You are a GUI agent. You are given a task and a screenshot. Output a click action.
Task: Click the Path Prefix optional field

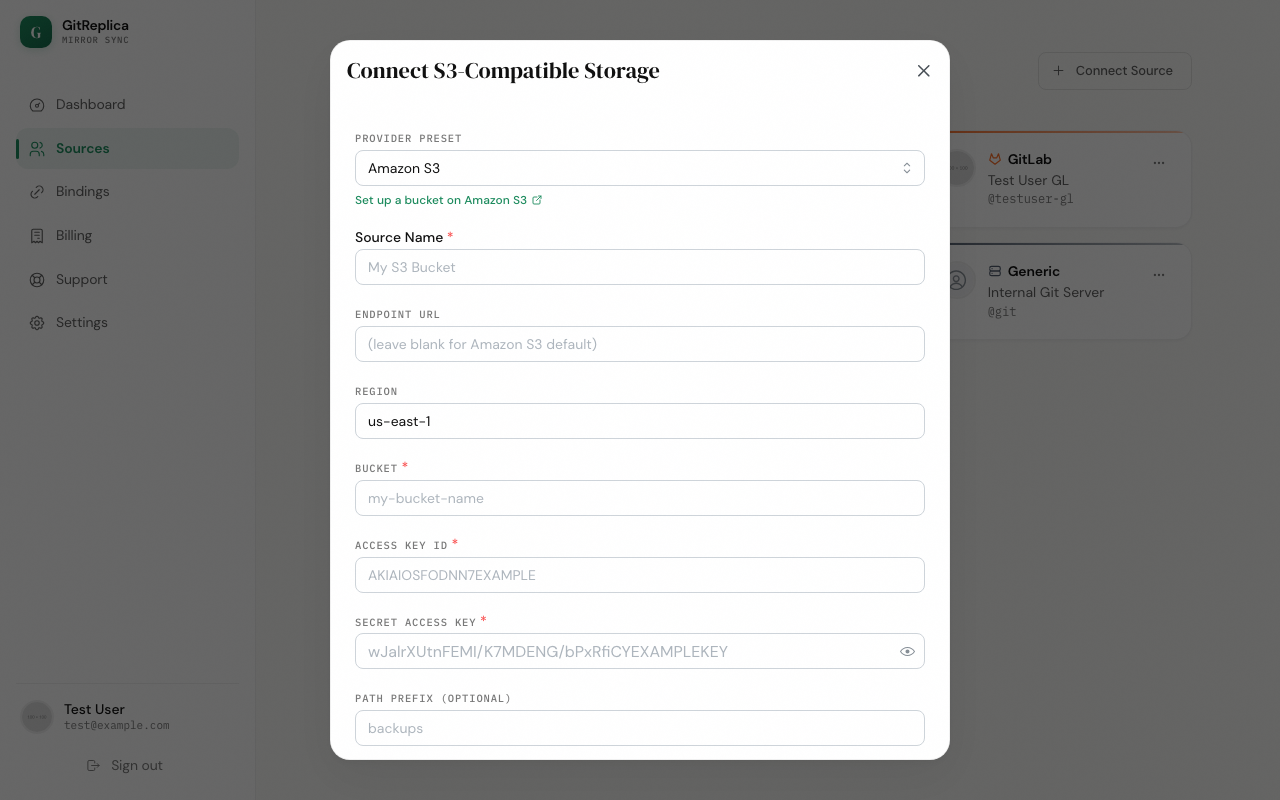point(639,728)
